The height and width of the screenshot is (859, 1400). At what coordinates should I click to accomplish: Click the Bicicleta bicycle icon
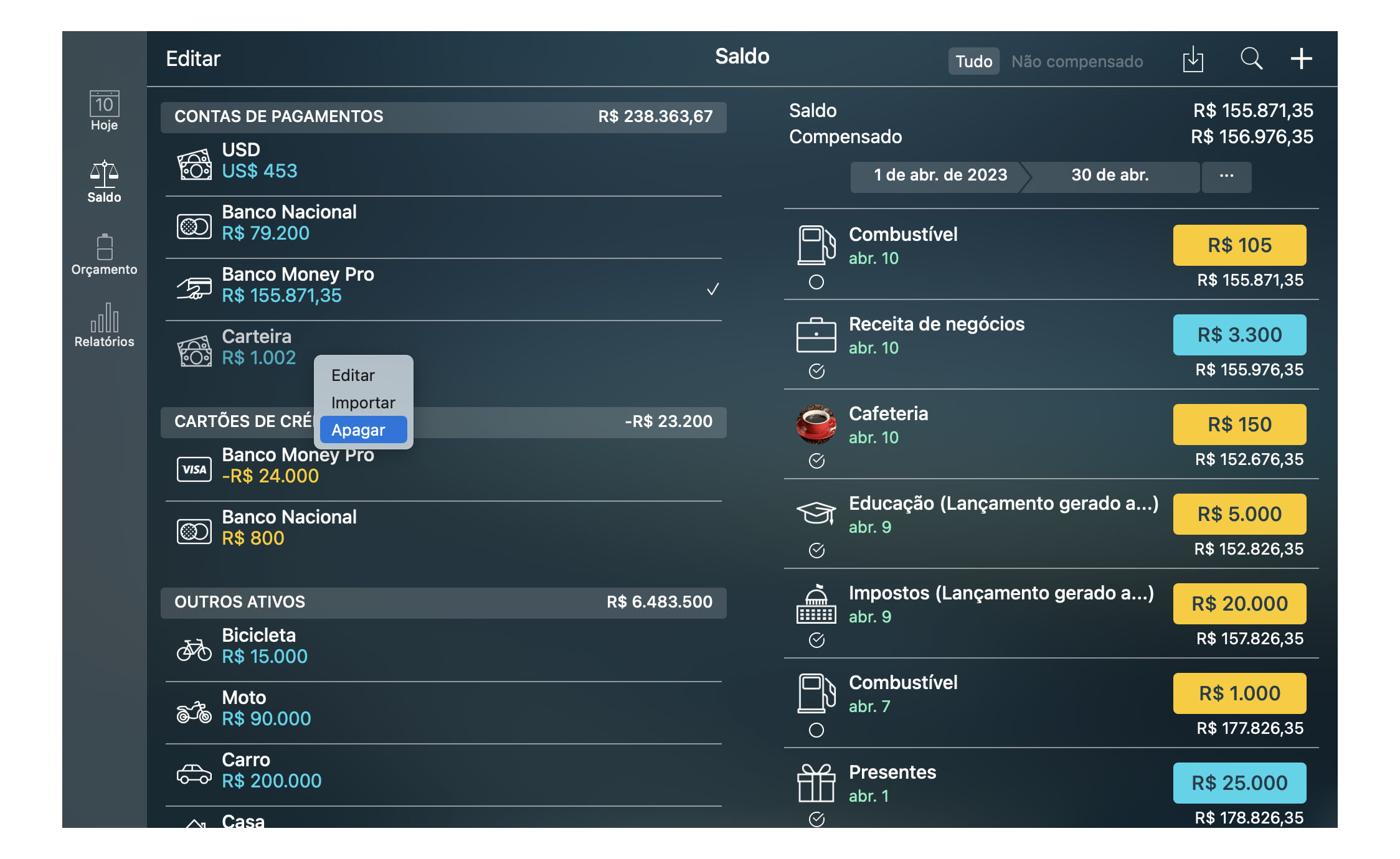click(194, 650)
